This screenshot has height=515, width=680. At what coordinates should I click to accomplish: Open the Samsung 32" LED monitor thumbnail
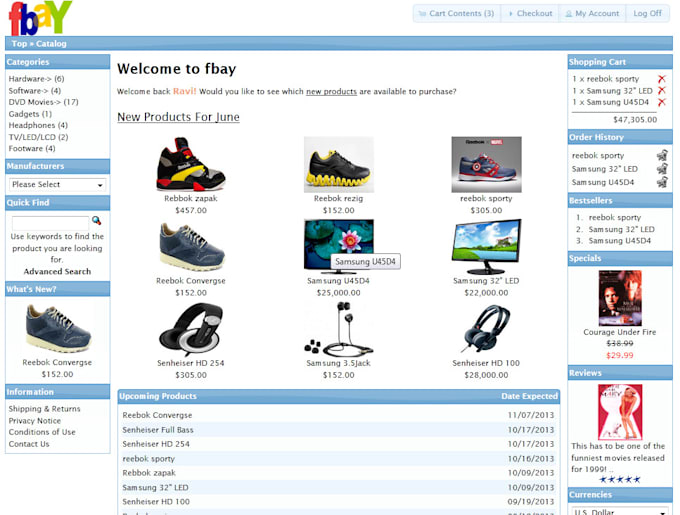pos(486,247)
